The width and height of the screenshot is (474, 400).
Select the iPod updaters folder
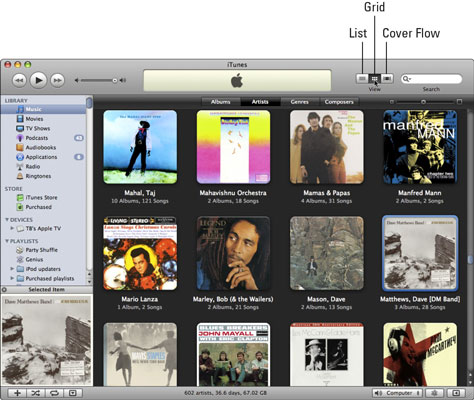coord(43,269)
